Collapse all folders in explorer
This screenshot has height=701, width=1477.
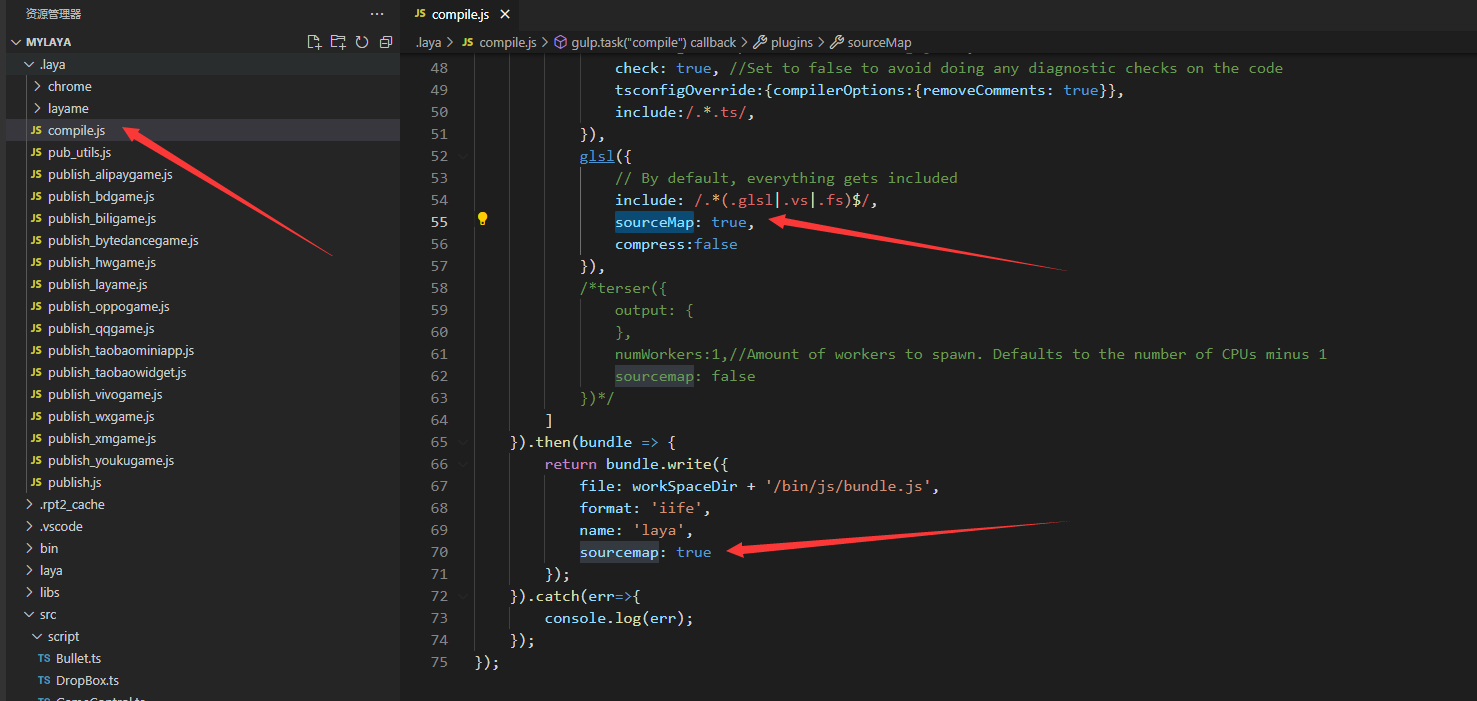tap(386, 42)
